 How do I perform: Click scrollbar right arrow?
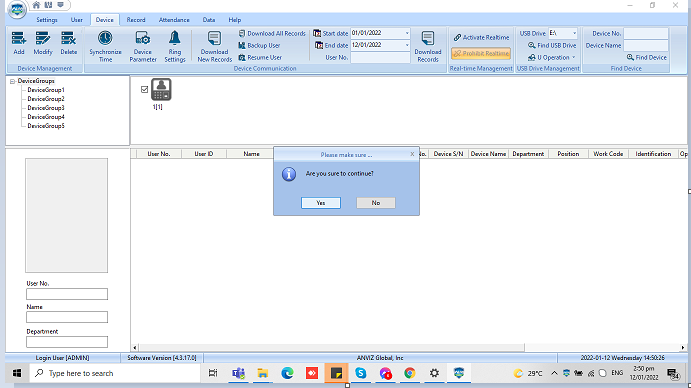(683, 347)
